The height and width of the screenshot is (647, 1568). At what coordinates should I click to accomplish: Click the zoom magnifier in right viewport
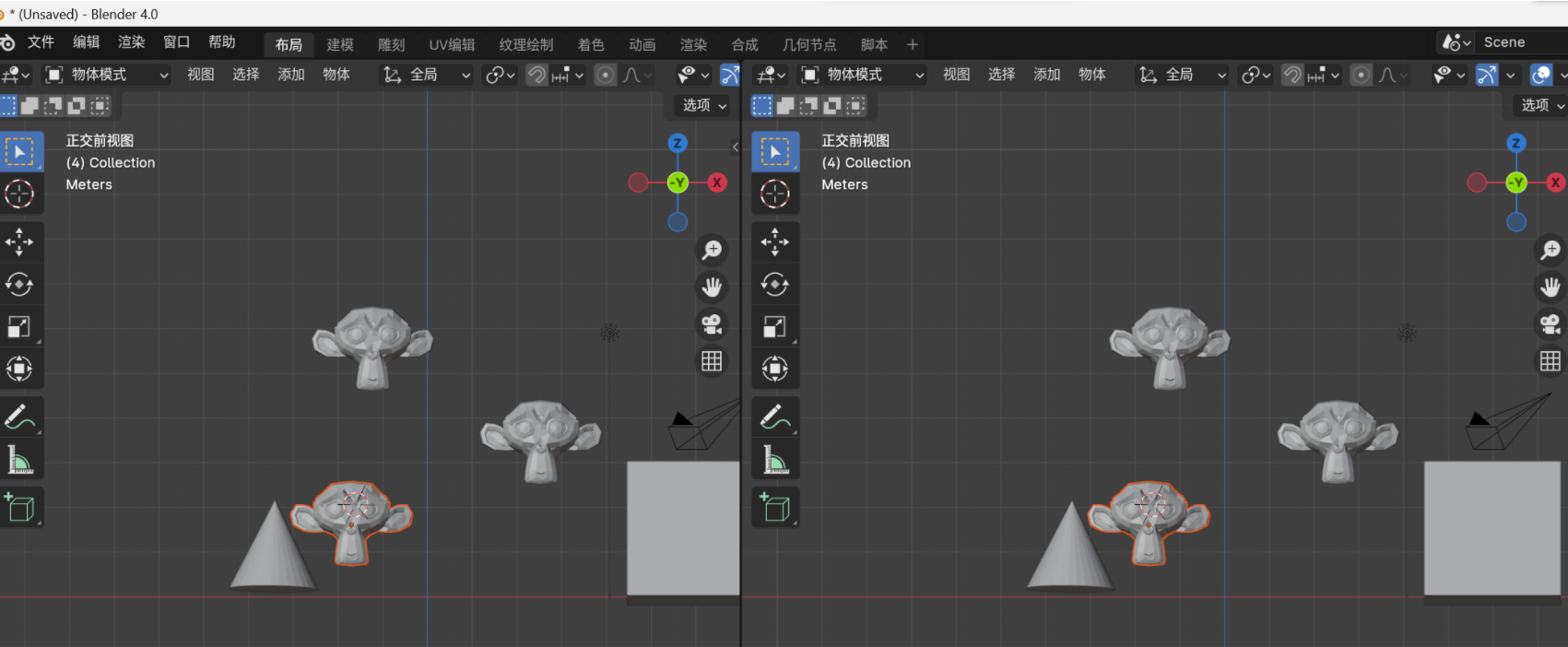coord(1550,250)
